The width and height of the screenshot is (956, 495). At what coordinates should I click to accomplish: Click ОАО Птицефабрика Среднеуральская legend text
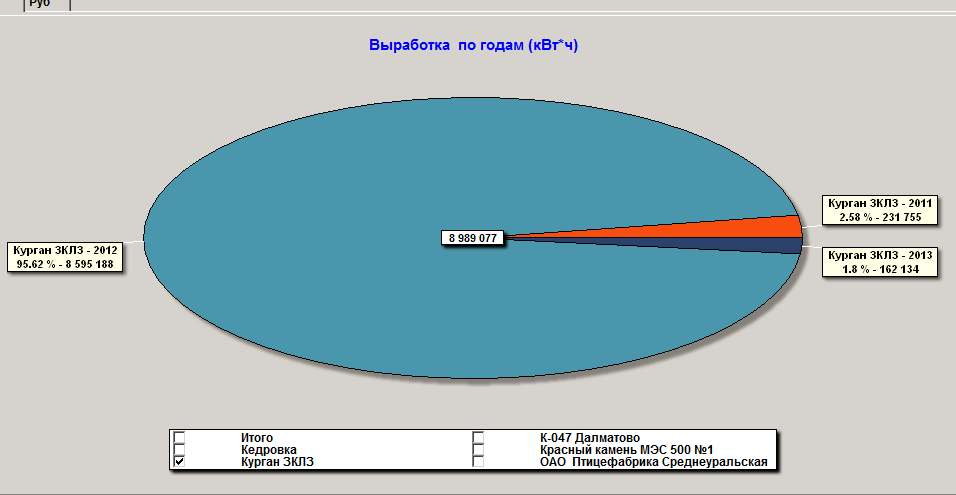(x=652, y=462)
